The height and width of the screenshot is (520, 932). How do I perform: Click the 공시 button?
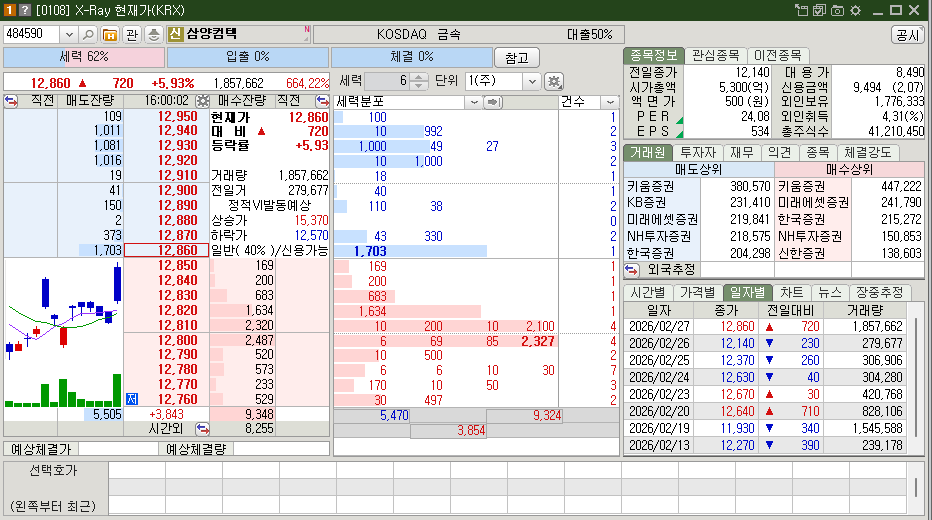click(908, 35)
